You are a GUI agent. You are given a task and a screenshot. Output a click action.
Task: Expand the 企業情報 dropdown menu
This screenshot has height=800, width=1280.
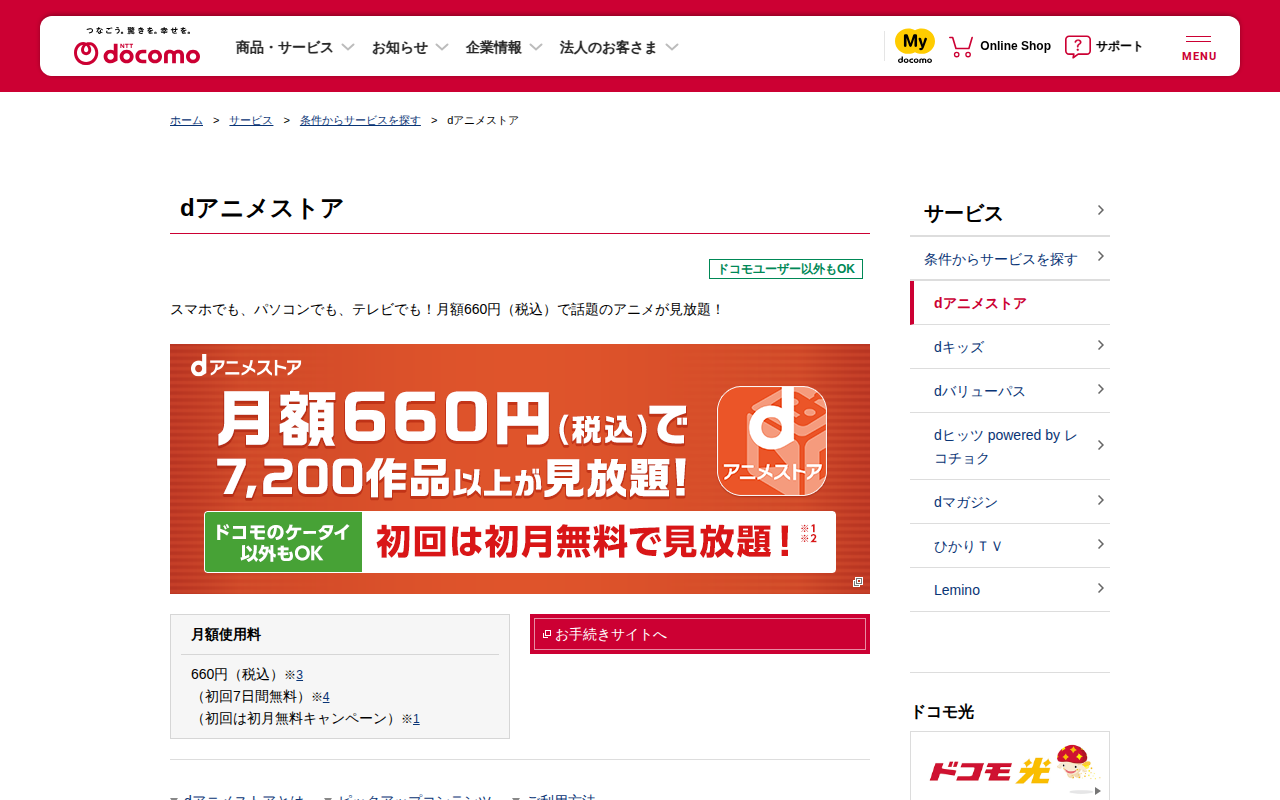[504, 47]
